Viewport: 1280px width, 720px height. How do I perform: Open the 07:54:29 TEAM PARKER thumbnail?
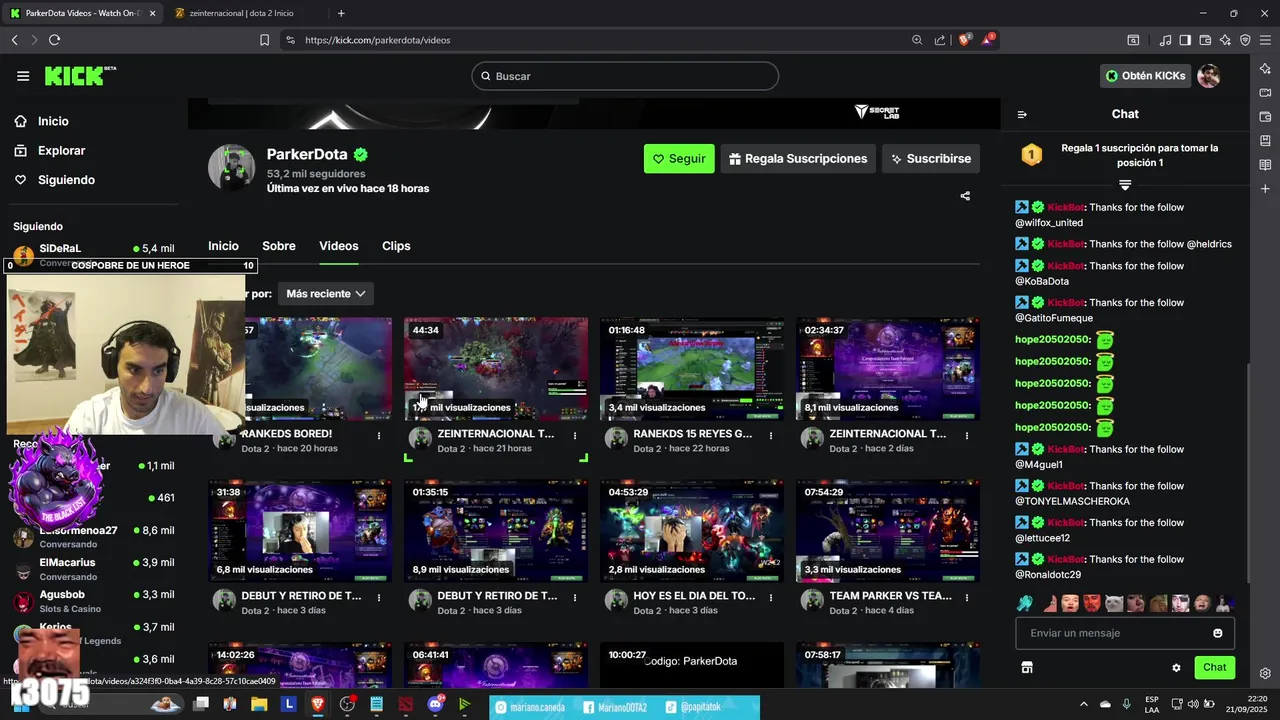(x=888, y=531)
